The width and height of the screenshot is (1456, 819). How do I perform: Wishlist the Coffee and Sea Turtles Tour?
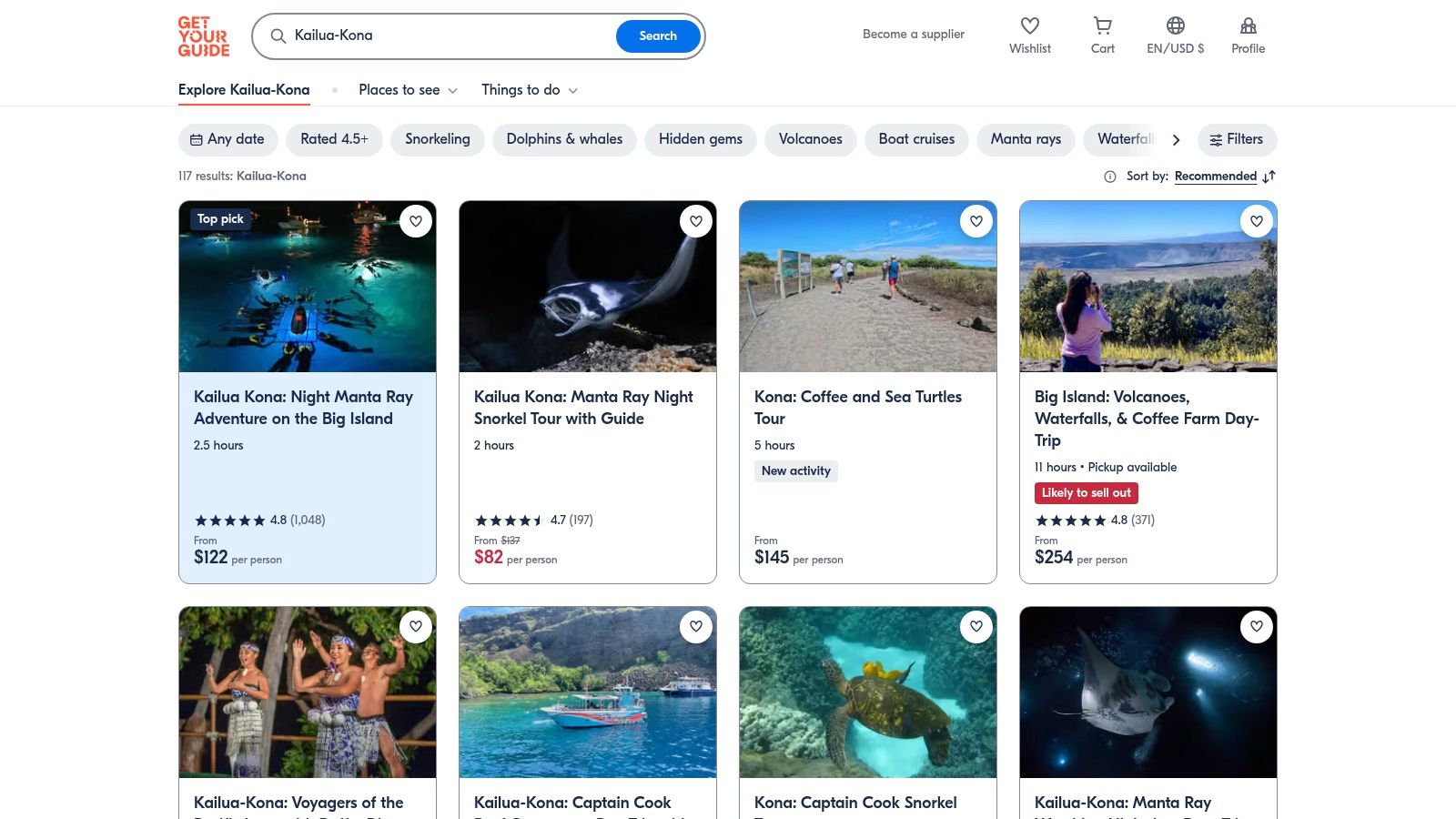(x=976, y=221)
